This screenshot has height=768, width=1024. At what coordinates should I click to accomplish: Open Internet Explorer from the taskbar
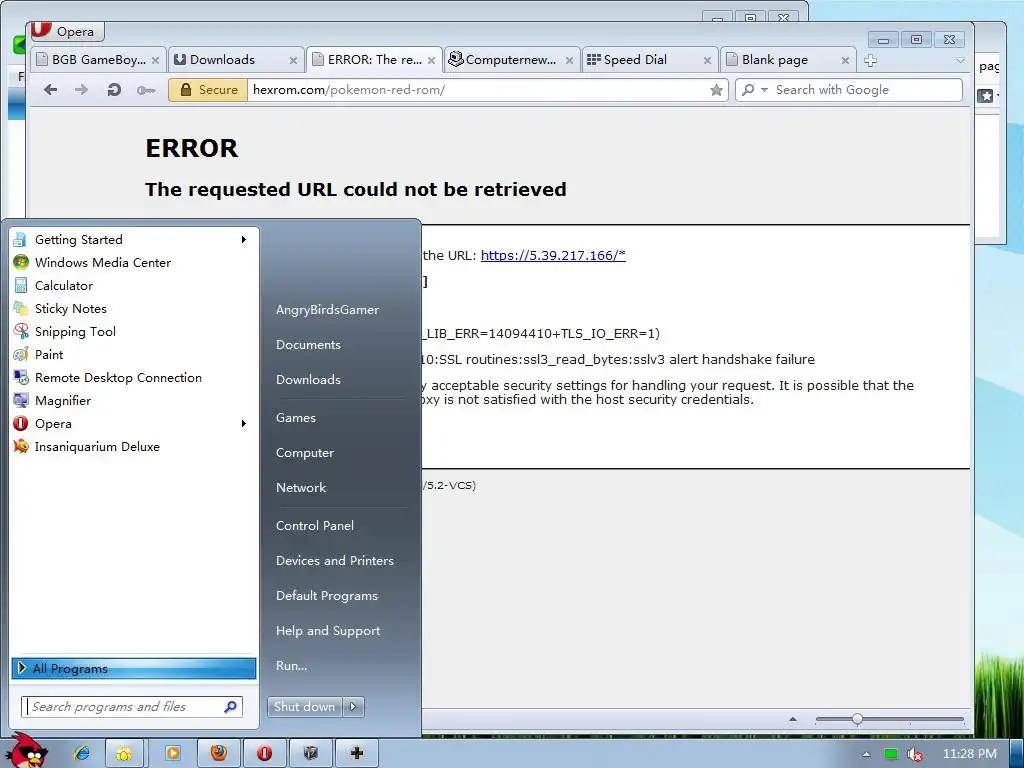tap(82, 754)
